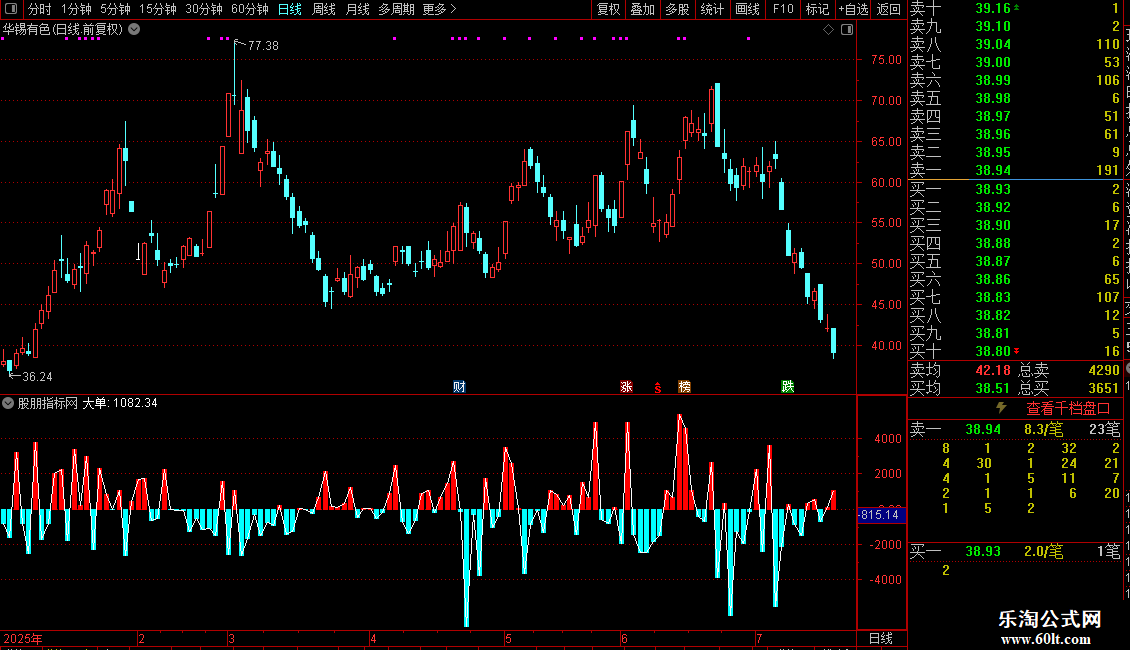Select the 5分钟 period

coord(115,9)
